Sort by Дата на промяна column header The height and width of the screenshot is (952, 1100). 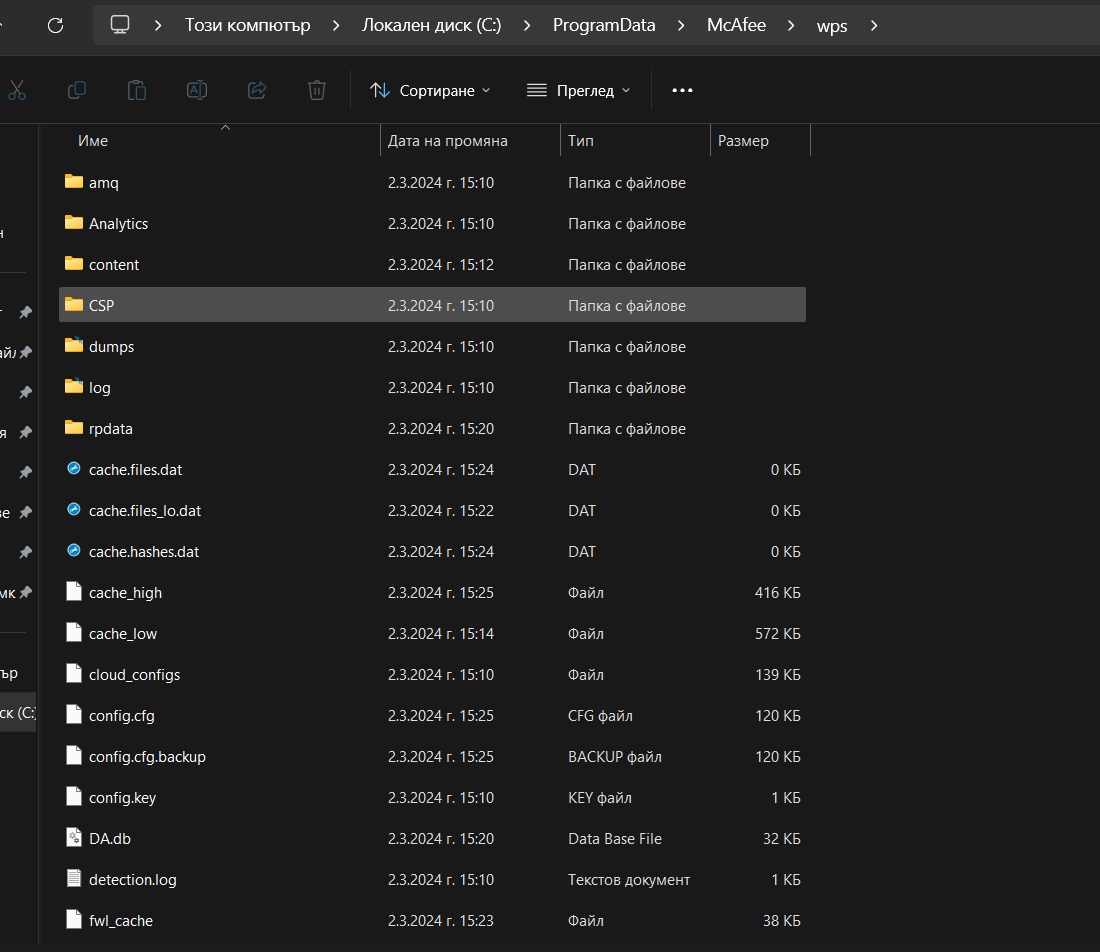point(448,141)
